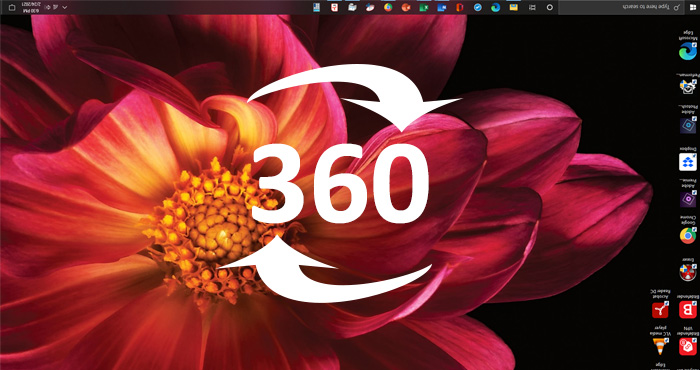Open the blue round app on taskbar

(478, 7)
